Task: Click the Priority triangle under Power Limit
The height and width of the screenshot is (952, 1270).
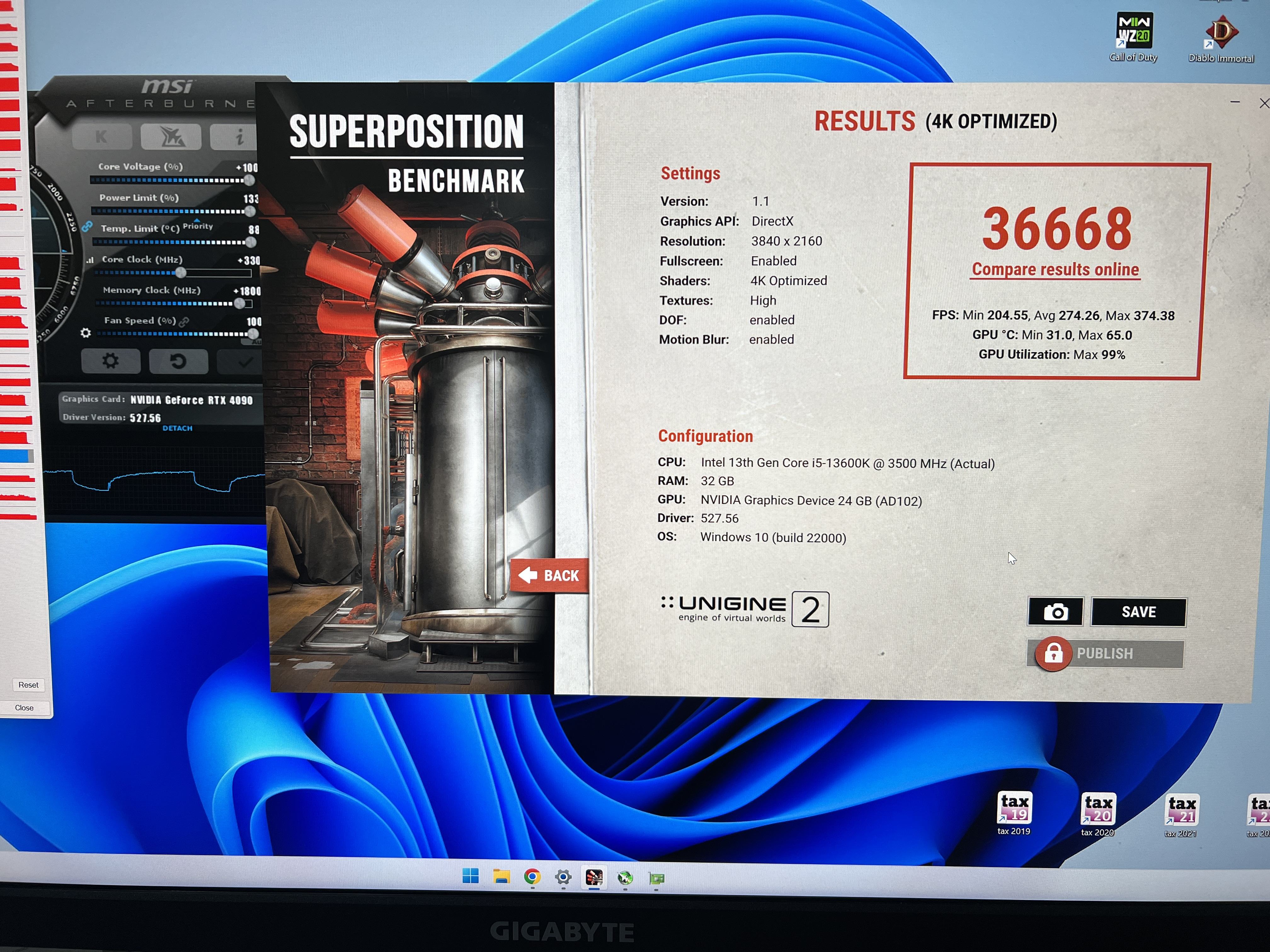Action: point(197,220)
